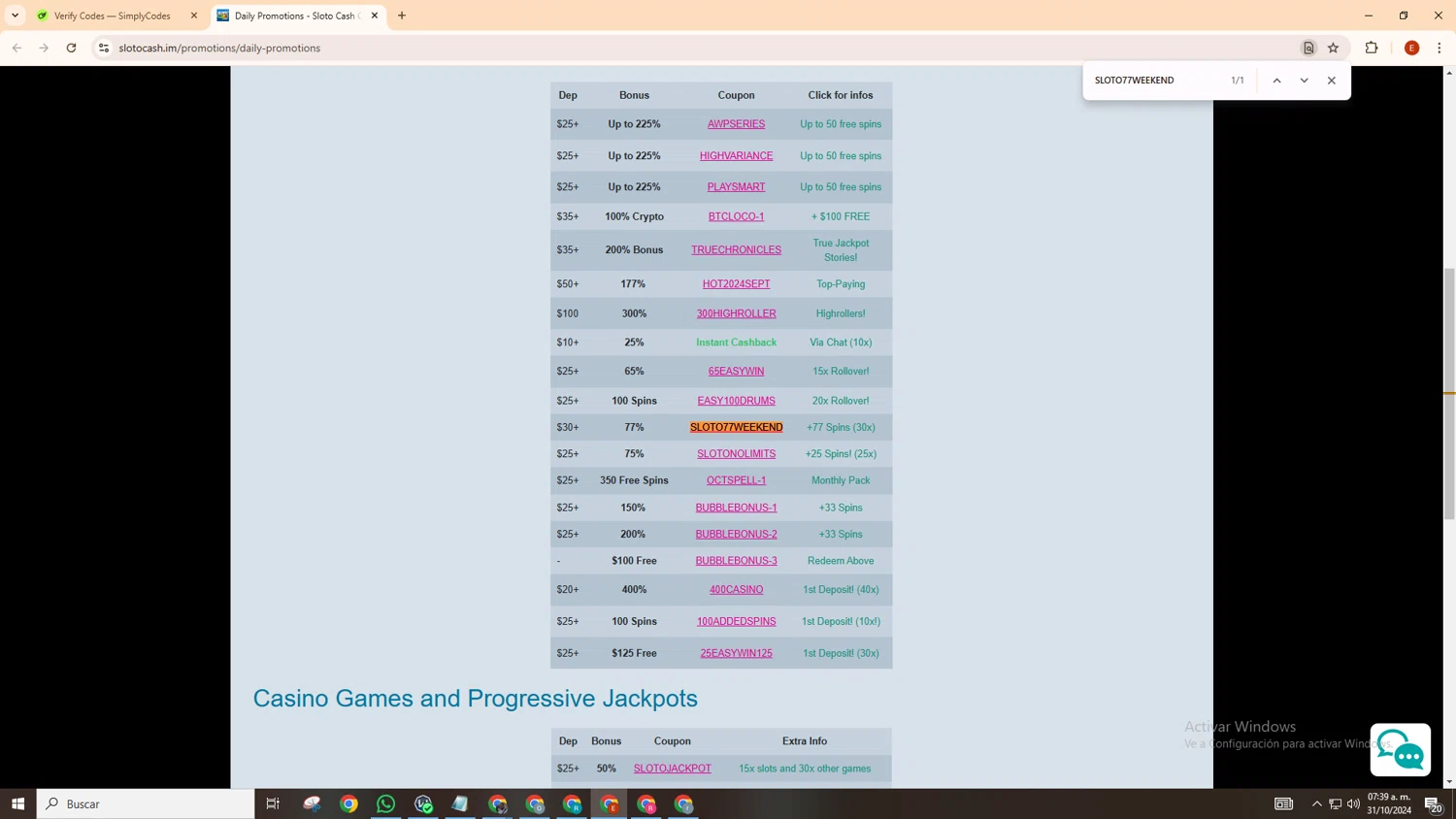This screenshot has height=819, width=1456.
Task: Open Task View on the taskbar
Action: coord(273,803)
